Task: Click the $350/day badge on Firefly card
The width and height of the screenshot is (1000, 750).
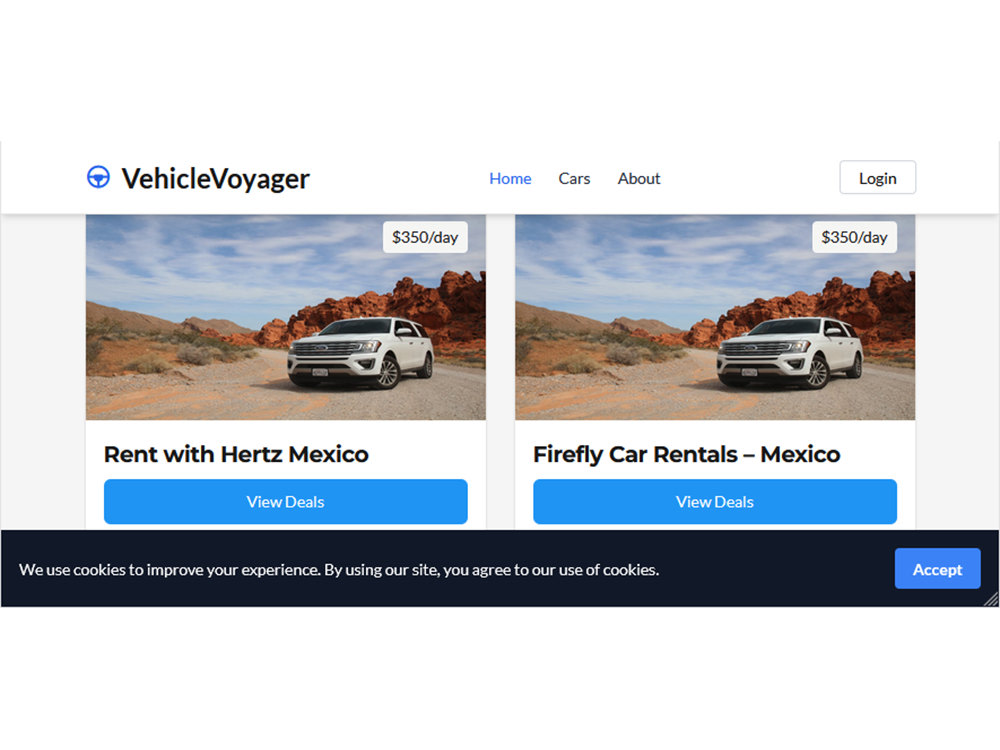Action: (854, 237)
